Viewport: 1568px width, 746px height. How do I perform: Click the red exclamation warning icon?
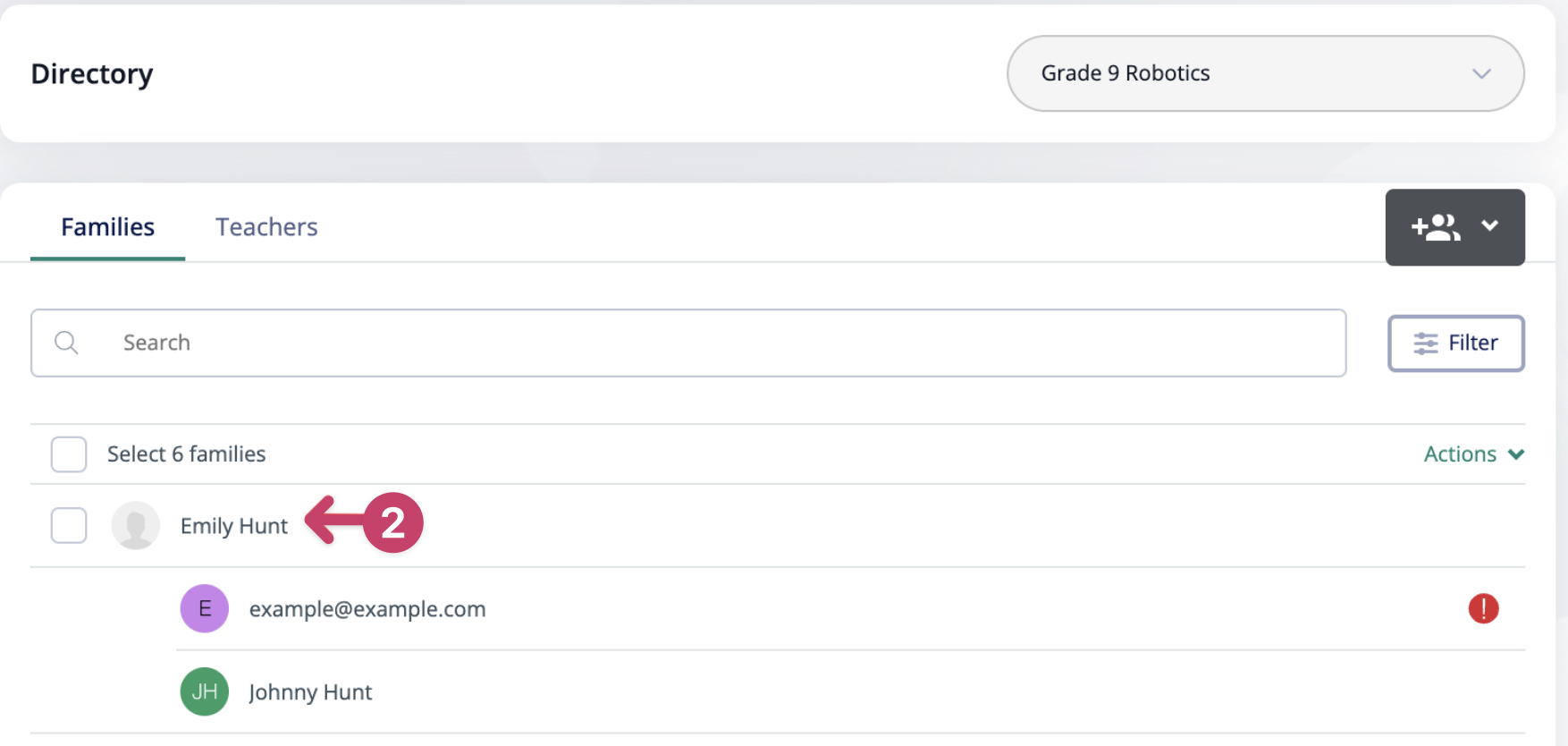coord(1483,608)
